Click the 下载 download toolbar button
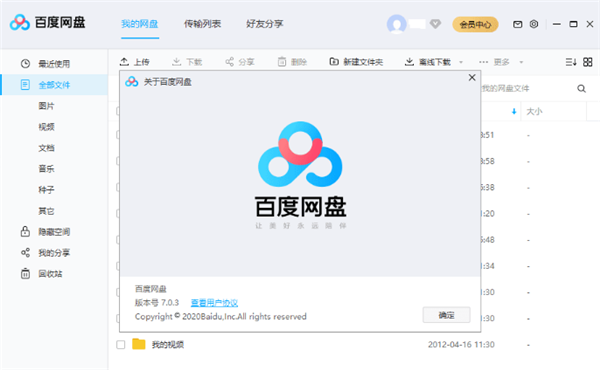600x370 pixels. click(x=187, y=62)
